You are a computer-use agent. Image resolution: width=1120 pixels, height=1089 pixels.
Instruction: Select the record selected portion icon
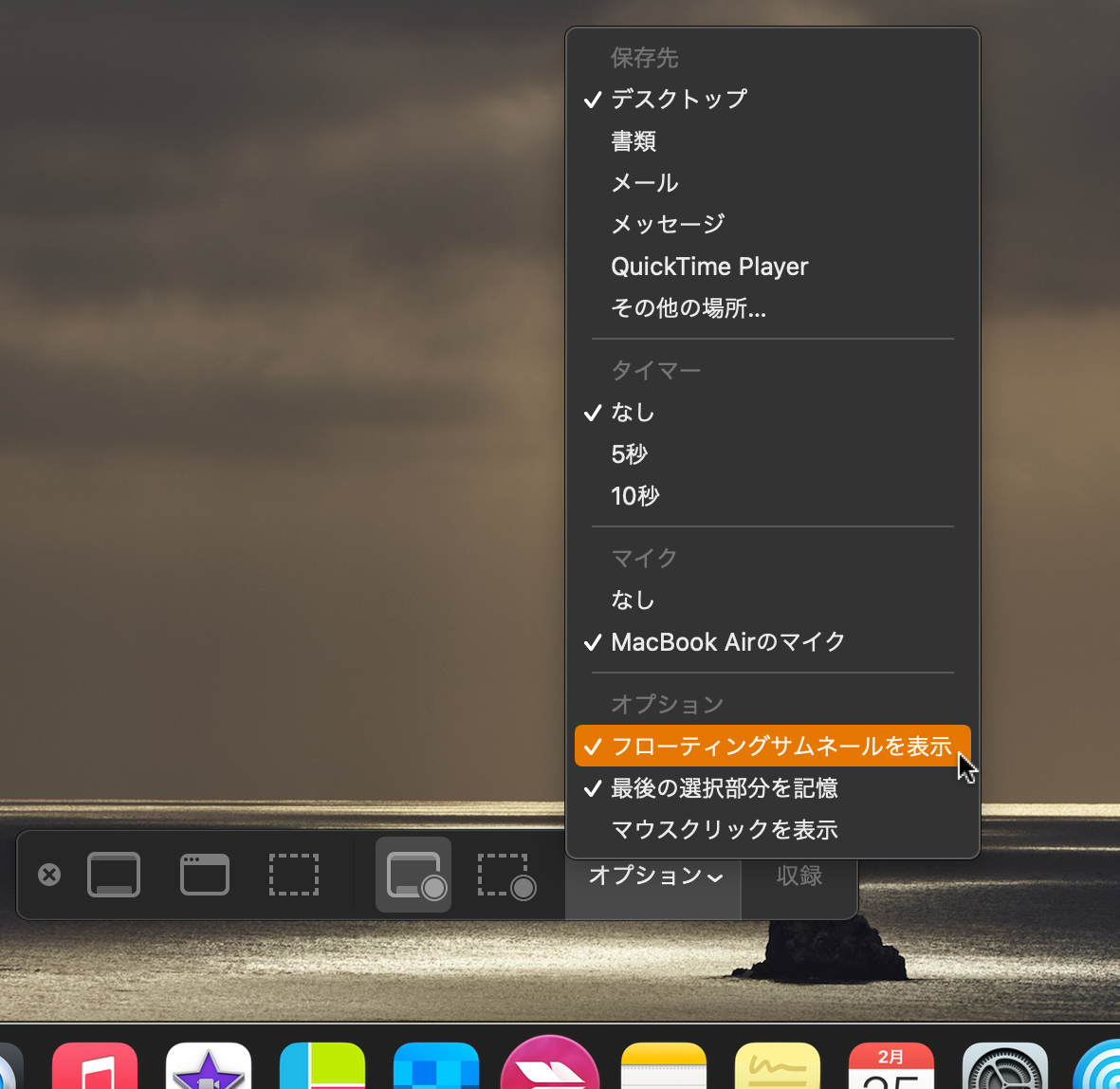tap(506, 876)
